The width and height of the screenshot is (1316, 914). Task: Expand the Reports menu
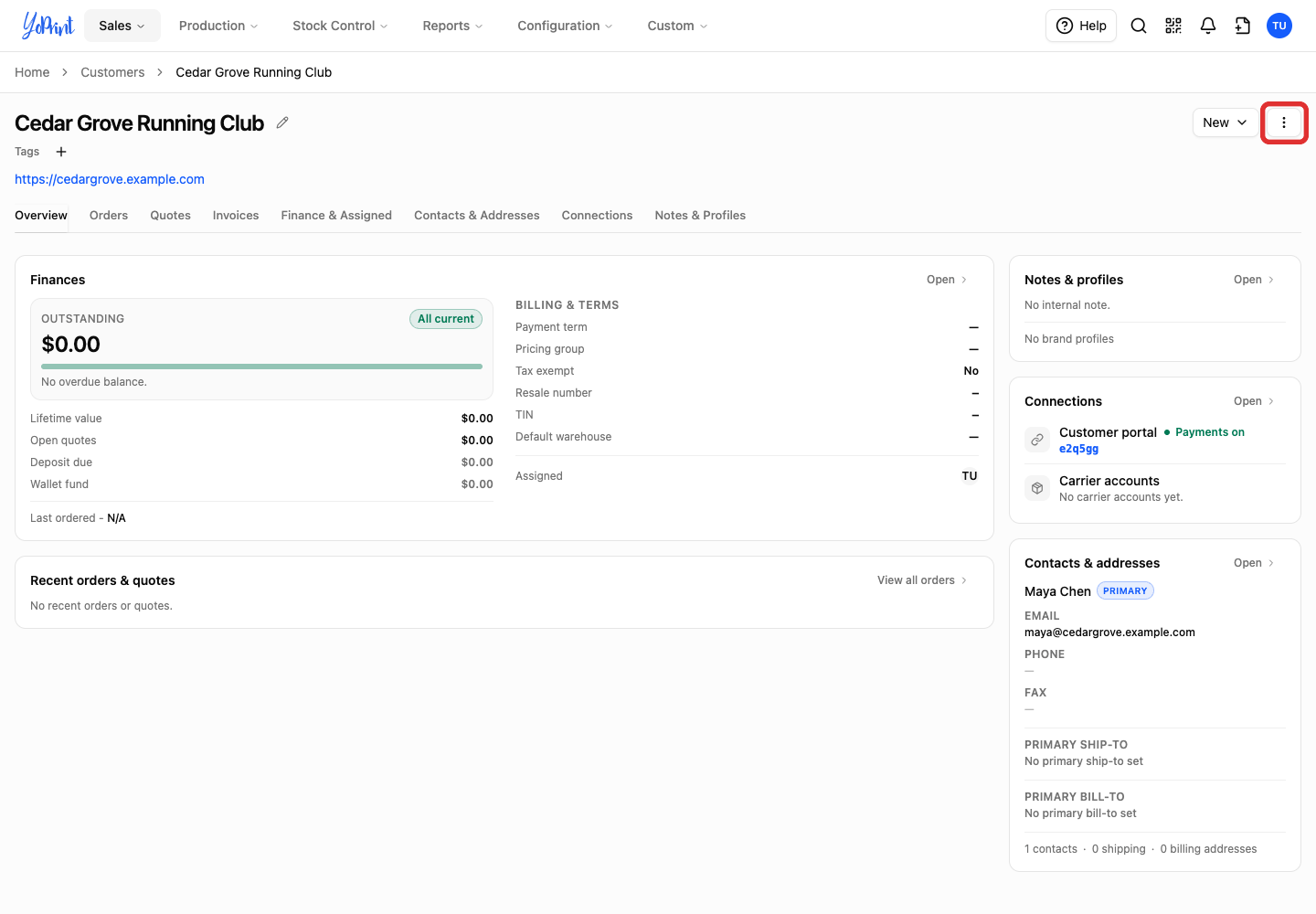pyautogui.click(x=452, y=26)
